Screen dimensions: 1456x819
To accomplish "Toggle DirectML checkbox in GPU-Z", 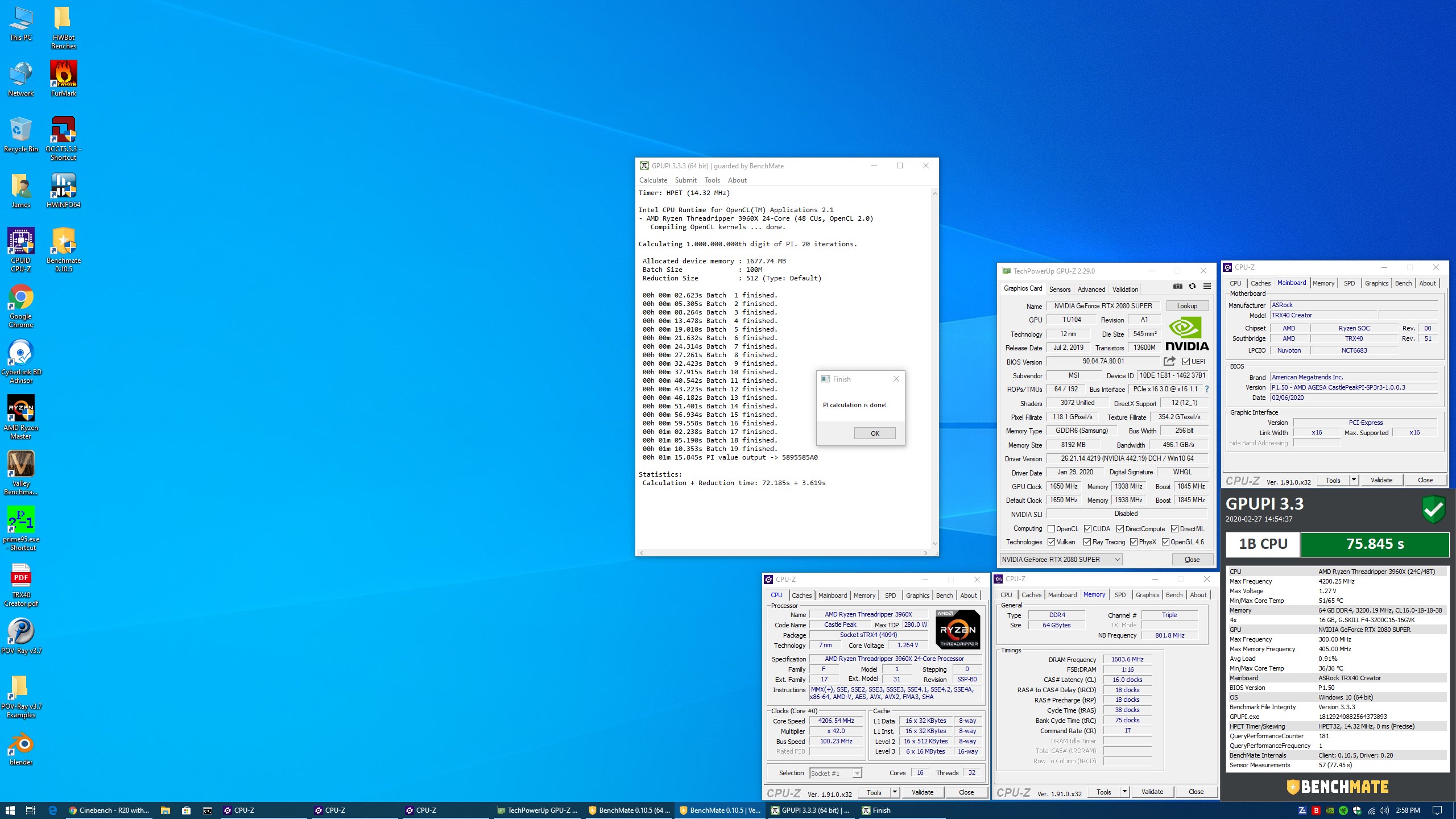I will coord(1175,529).
